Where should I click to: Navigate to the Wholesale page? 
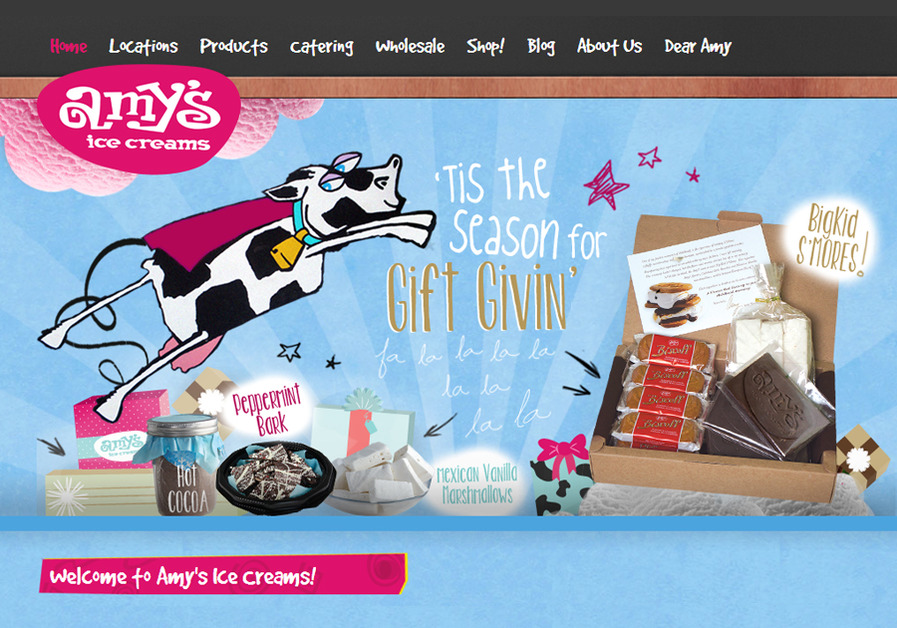410,46
